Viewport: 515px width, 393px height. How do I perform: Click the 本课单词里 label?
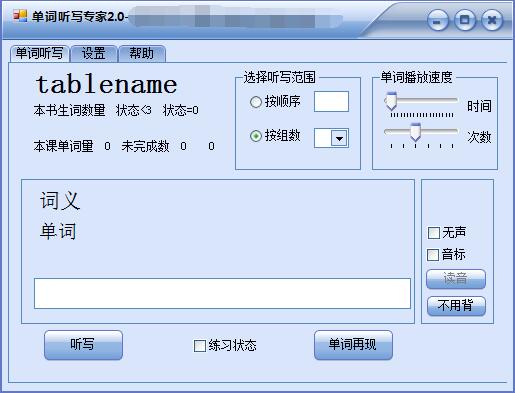coord(63,146)
